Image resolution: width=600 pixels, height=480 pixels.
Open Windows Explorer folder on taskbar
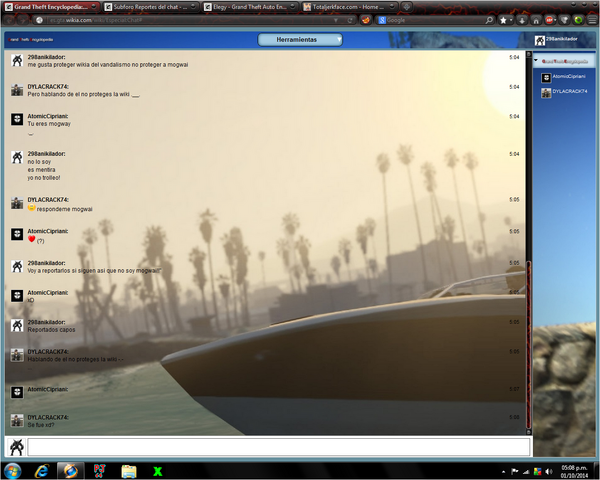pos(129,471)
